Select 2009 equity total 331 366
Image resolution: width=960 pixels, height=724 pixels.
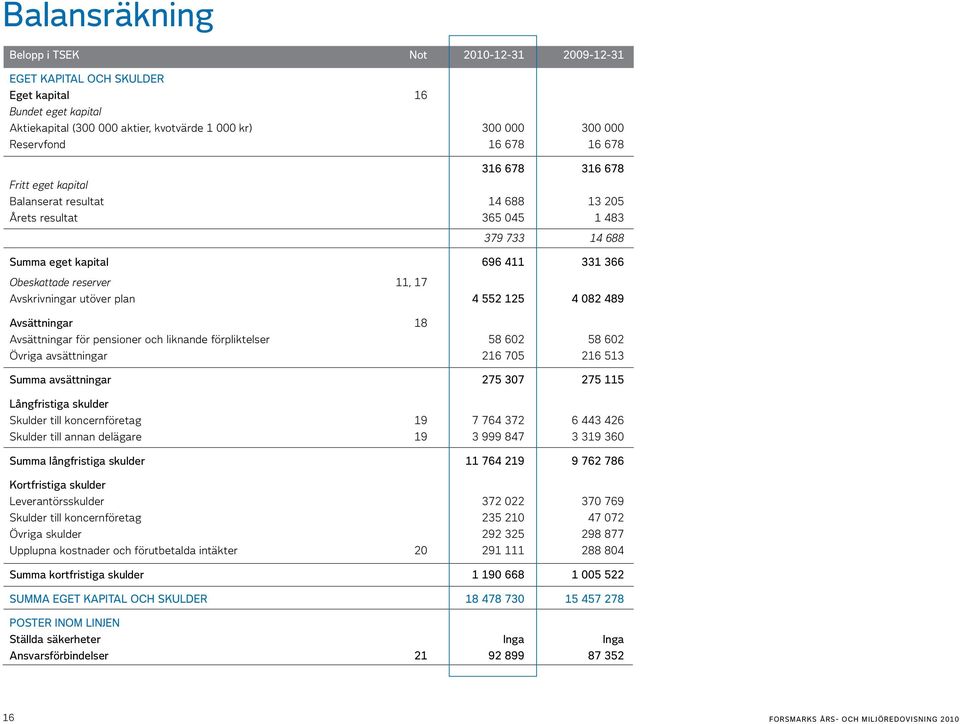point(602,262)
